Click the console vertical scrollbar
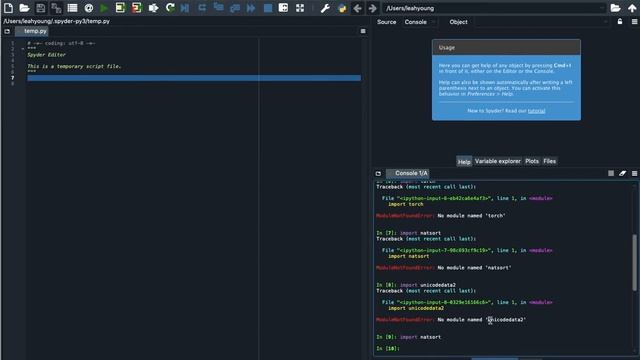 click(x=634, y=262)
